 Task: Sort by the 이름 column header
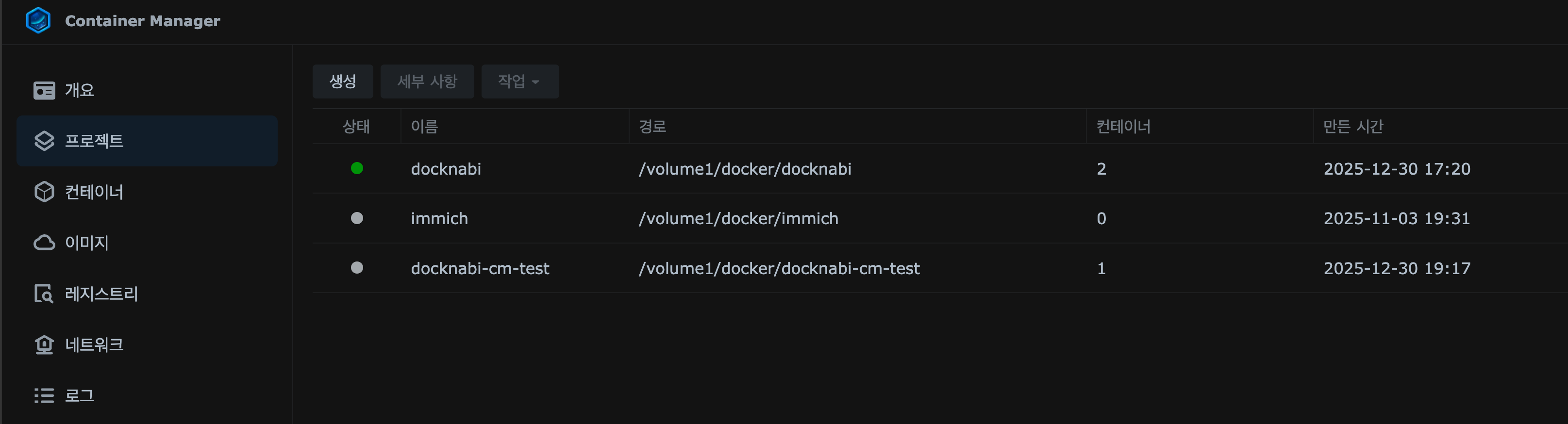pyautogui.click(x=424, y=127)
